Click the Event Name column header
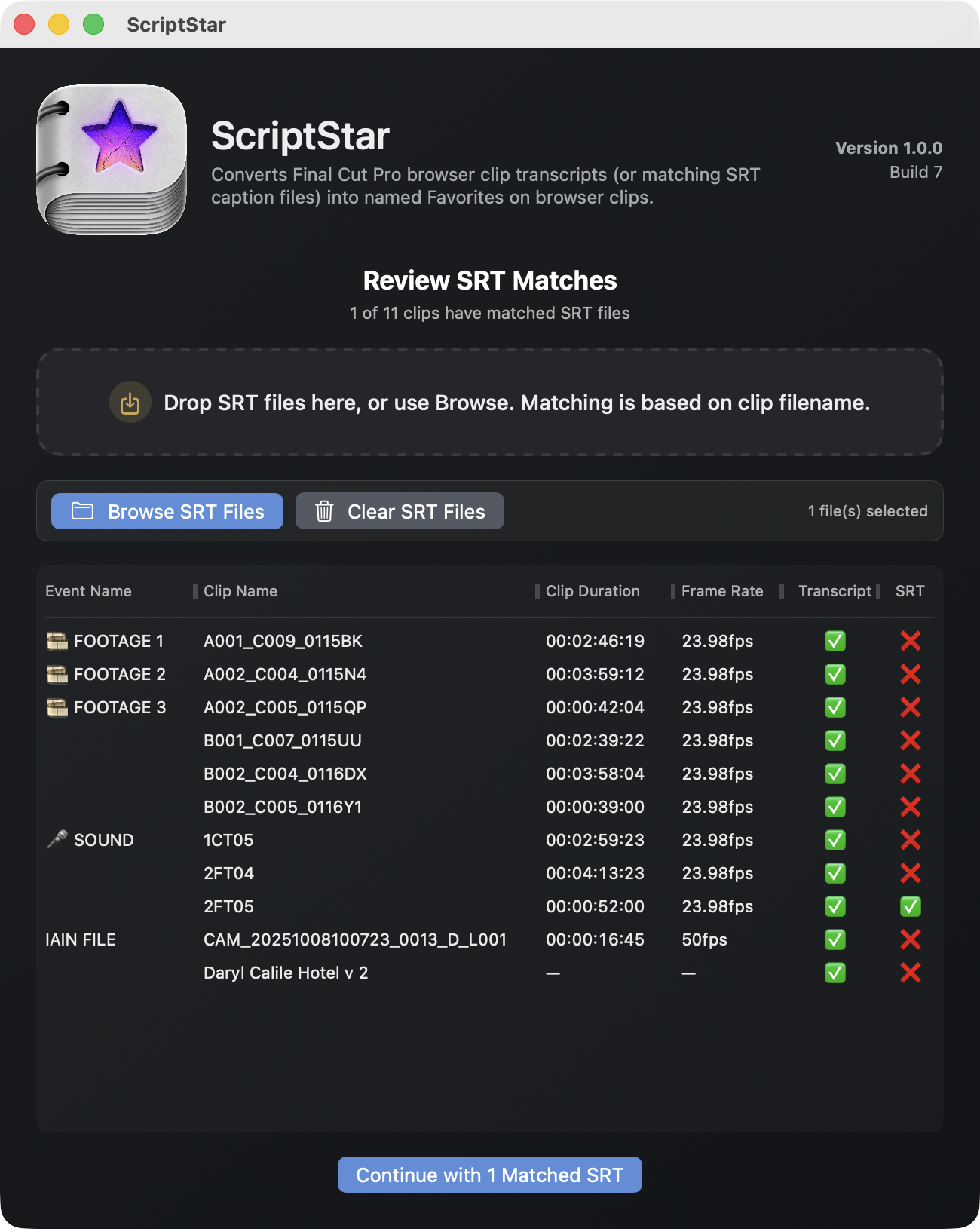Screen dimensions: 980x1229 [88, 591]
